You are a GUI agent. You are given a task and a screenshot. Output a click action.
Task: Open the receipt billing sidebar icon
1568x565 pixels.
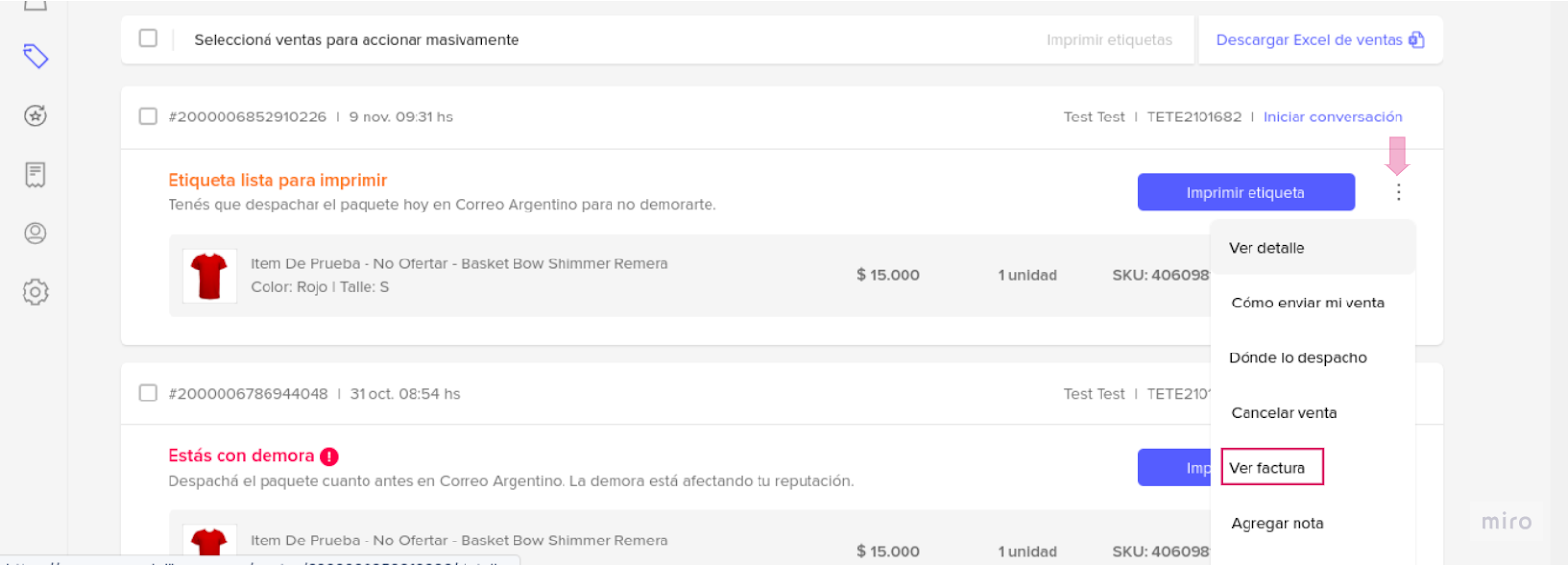pyautogui.click(x=35, y=174)
